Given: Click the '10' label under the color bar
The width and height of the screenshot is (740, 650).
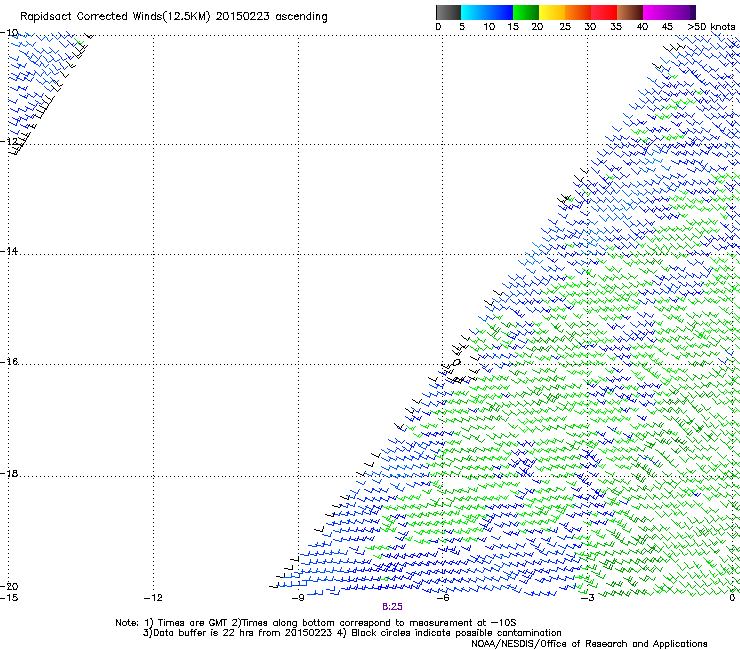Looking at the screenshot, I should tap(489, 27).
